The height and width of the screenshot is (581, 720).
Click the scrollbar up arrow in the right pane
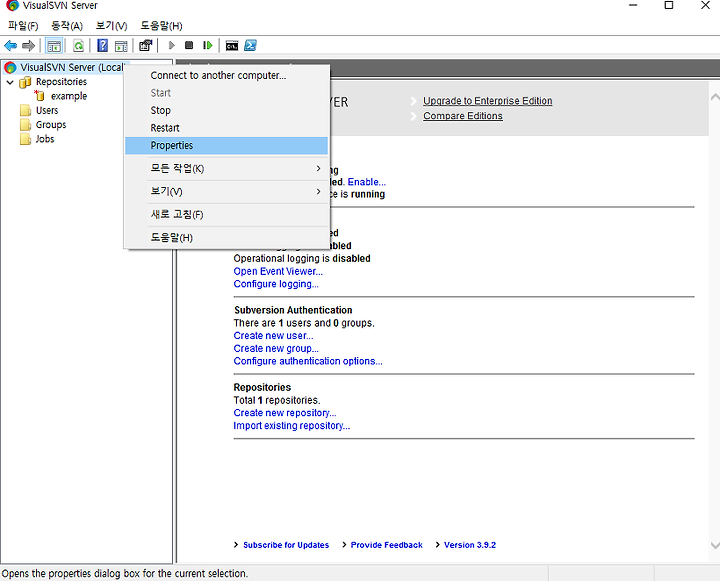715,97
